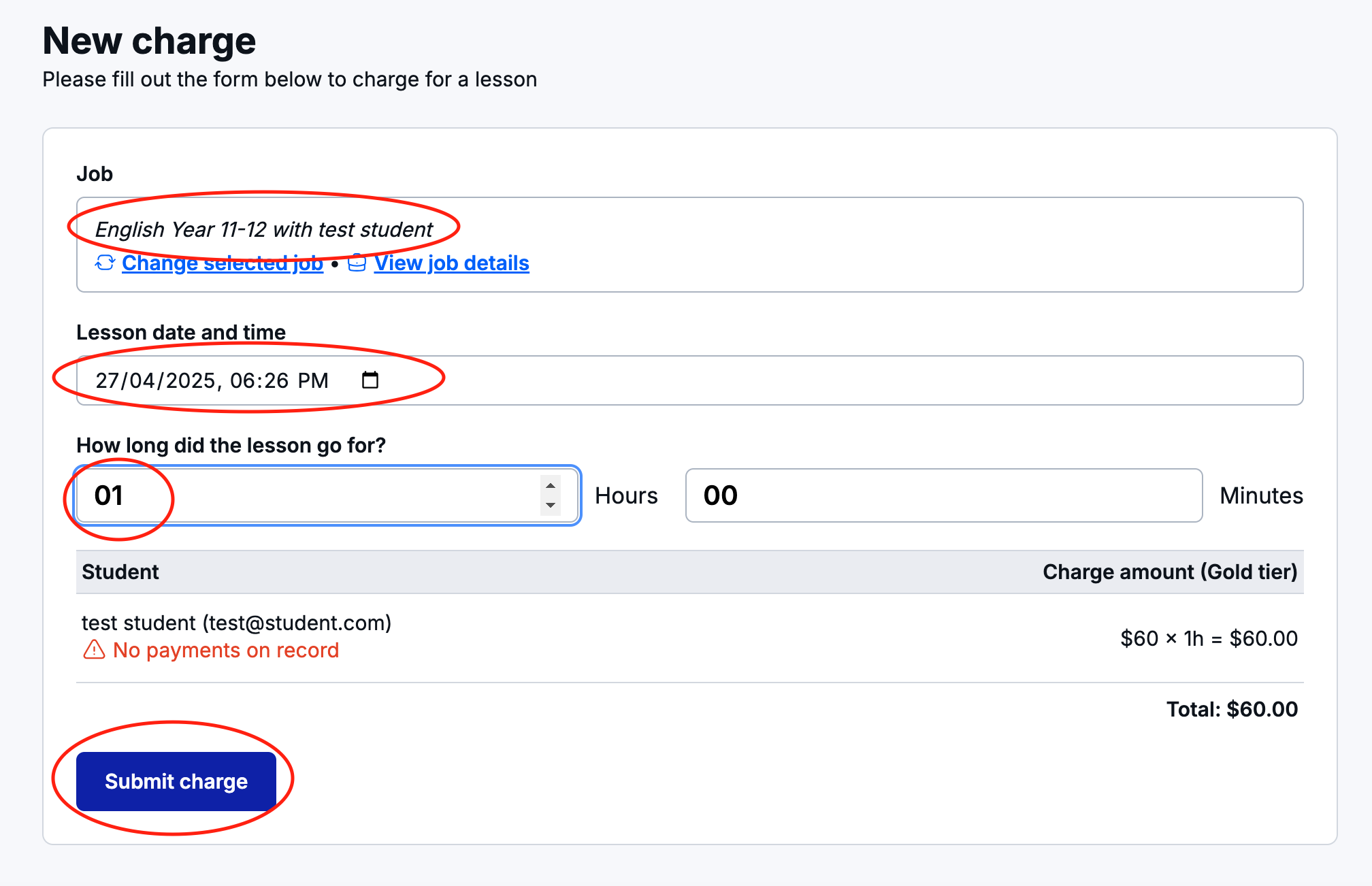Click the warning triangle icon under test student

click(94, 651)
